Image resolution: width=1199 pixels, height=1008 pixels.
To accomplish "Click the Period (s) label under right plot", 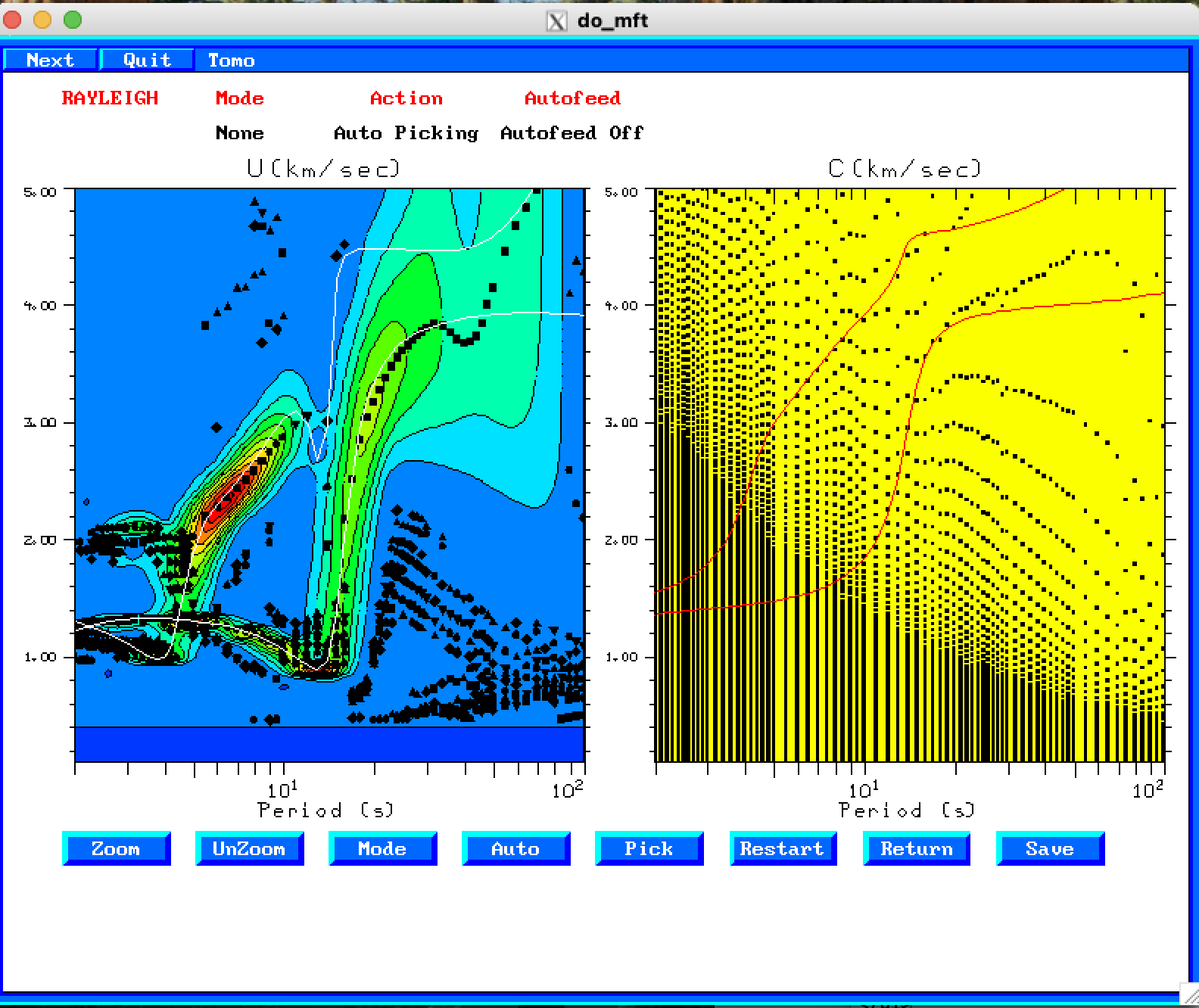I will coord(908,810).
